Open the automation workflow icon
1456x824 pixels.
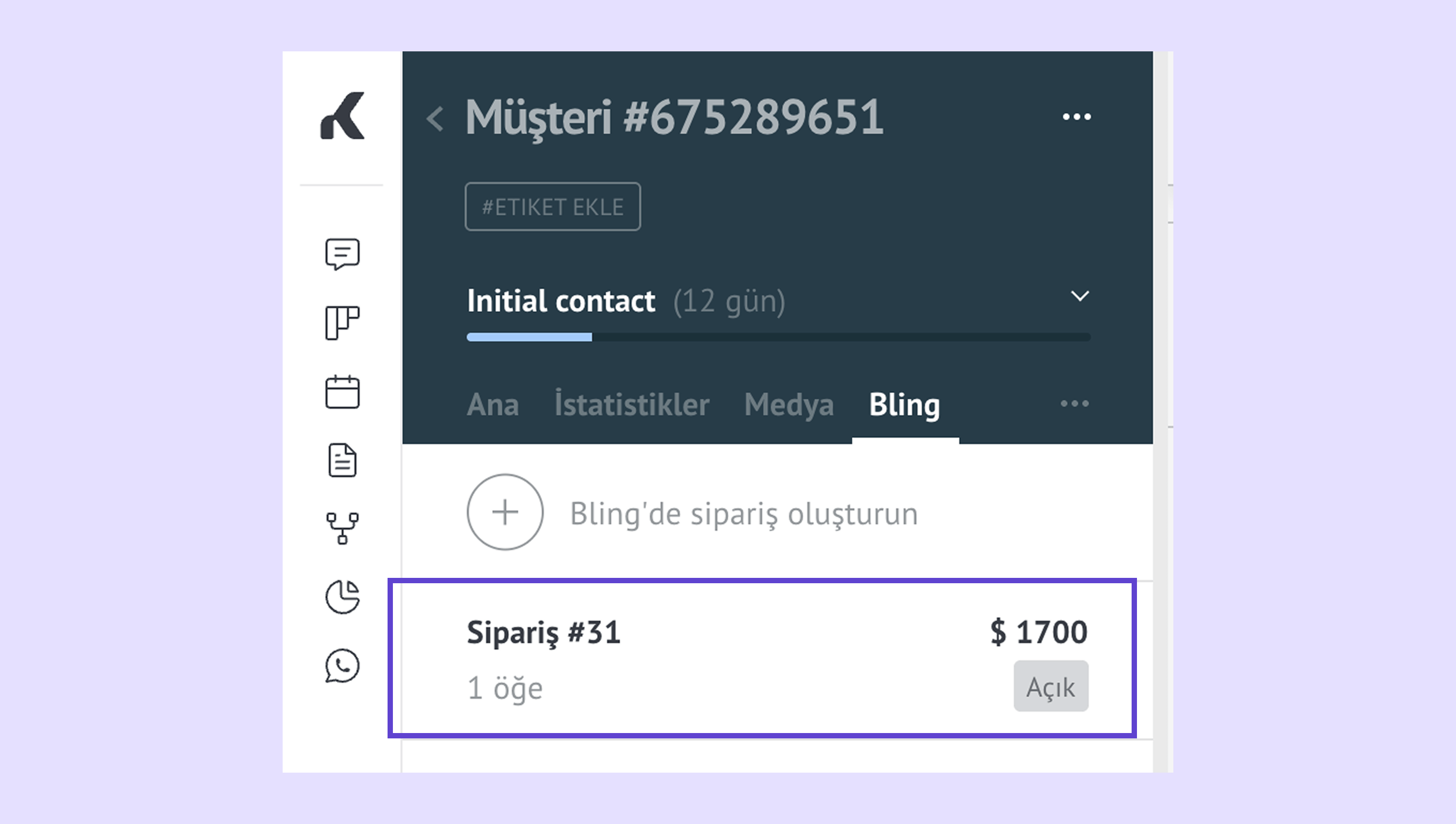click(x=343, y=528)
